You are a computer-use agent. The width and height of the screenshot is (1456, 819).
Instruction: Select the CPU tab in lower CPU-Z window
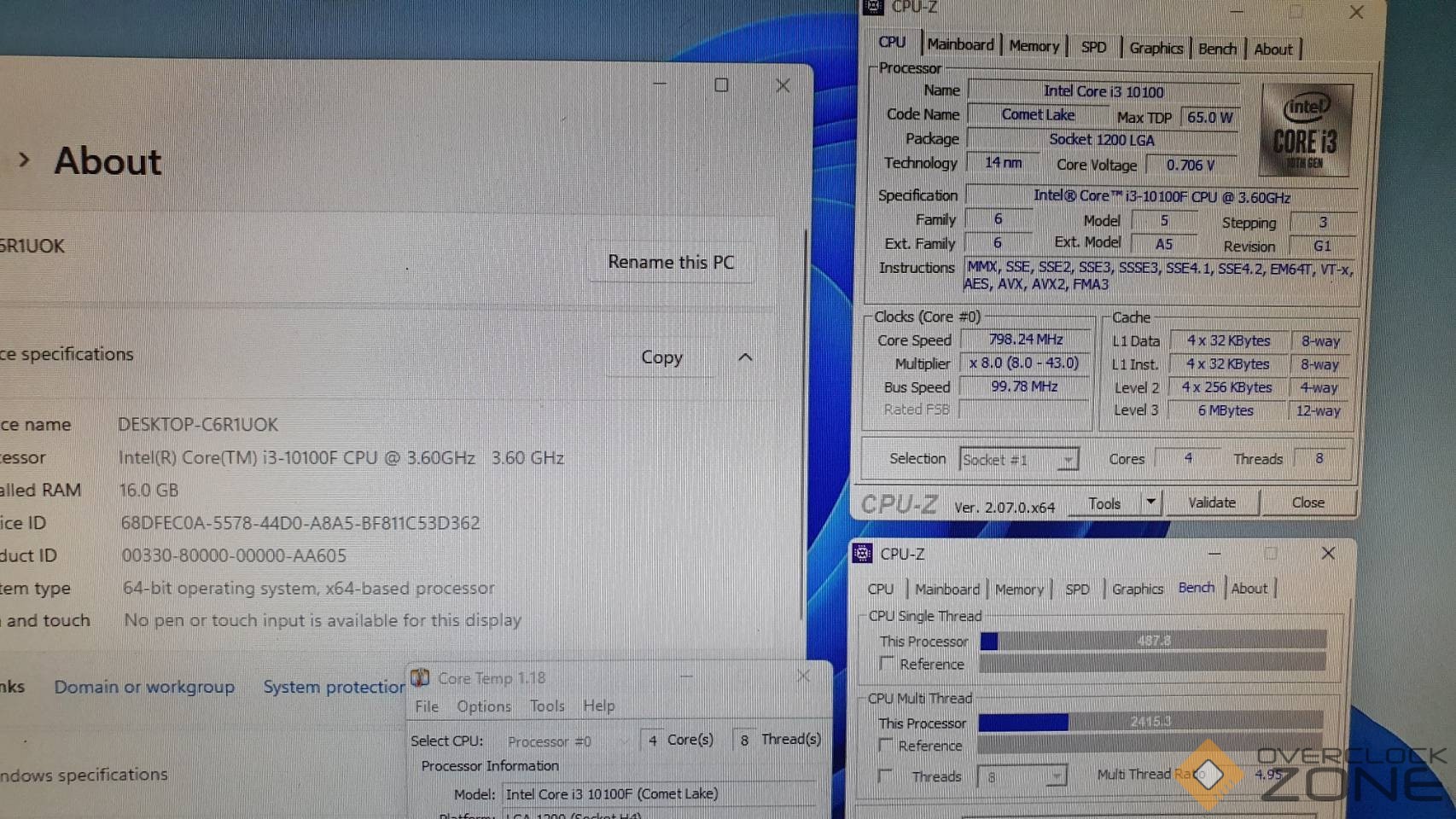(880, 589)
